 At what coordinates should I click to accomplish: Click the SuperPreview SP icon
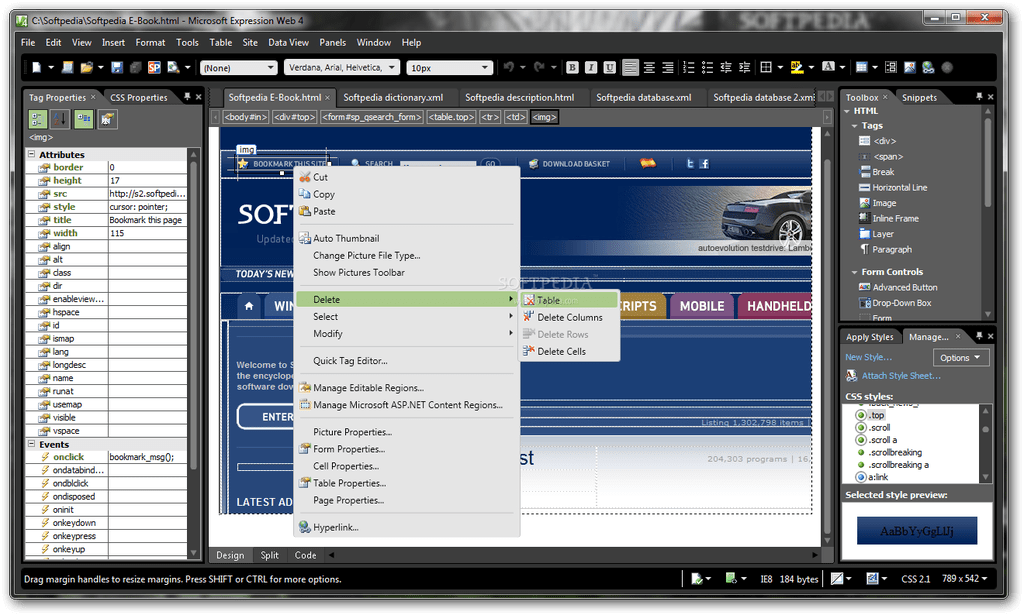click(x=154, y=67)
